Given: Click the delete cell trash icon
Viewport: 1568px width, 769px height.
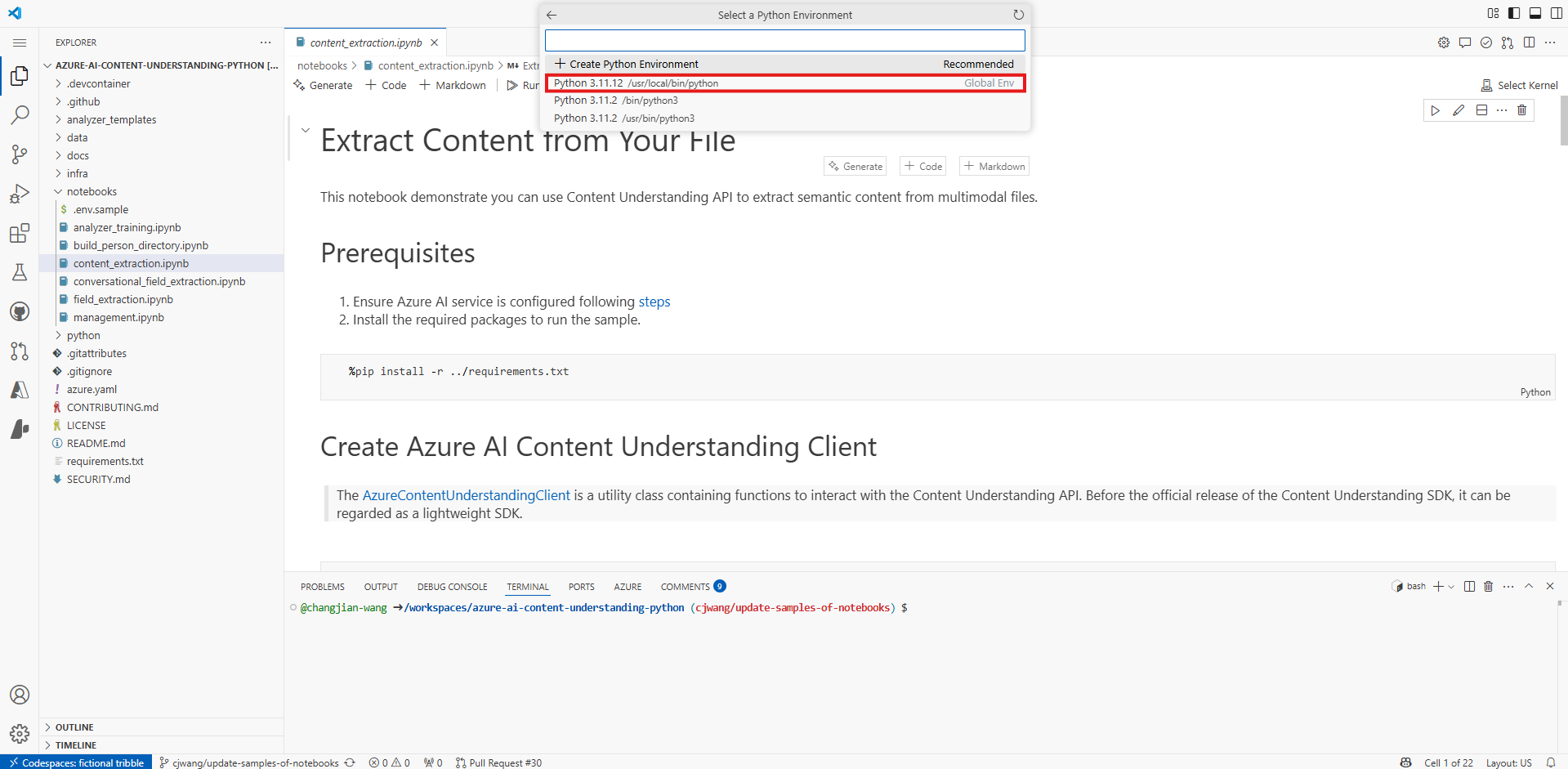Looking at the screenshot, I should [1521, 110].
